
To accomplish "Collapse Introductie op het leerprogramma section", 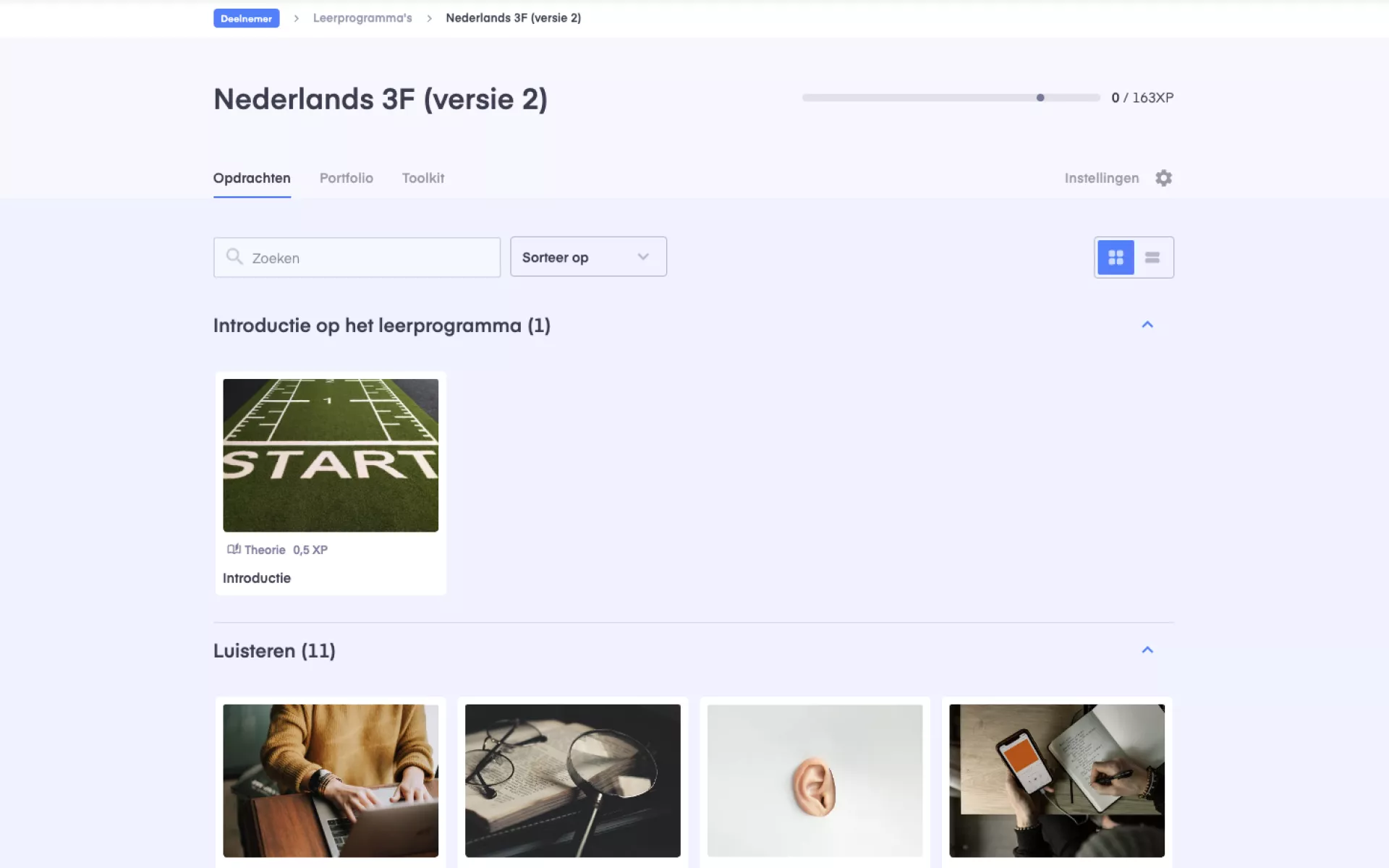I will 1147,325.
